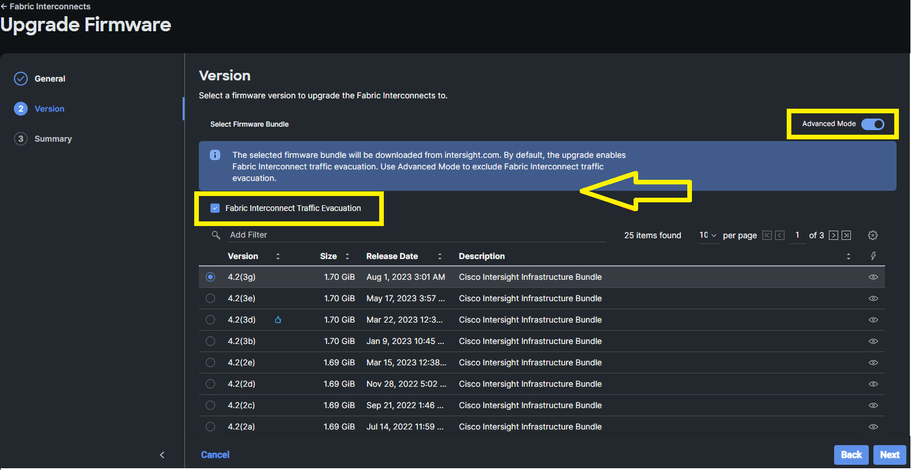Click the May 17, 2023 release date
Viewport: 911px width, 470px height.
[x=406, y=299]
